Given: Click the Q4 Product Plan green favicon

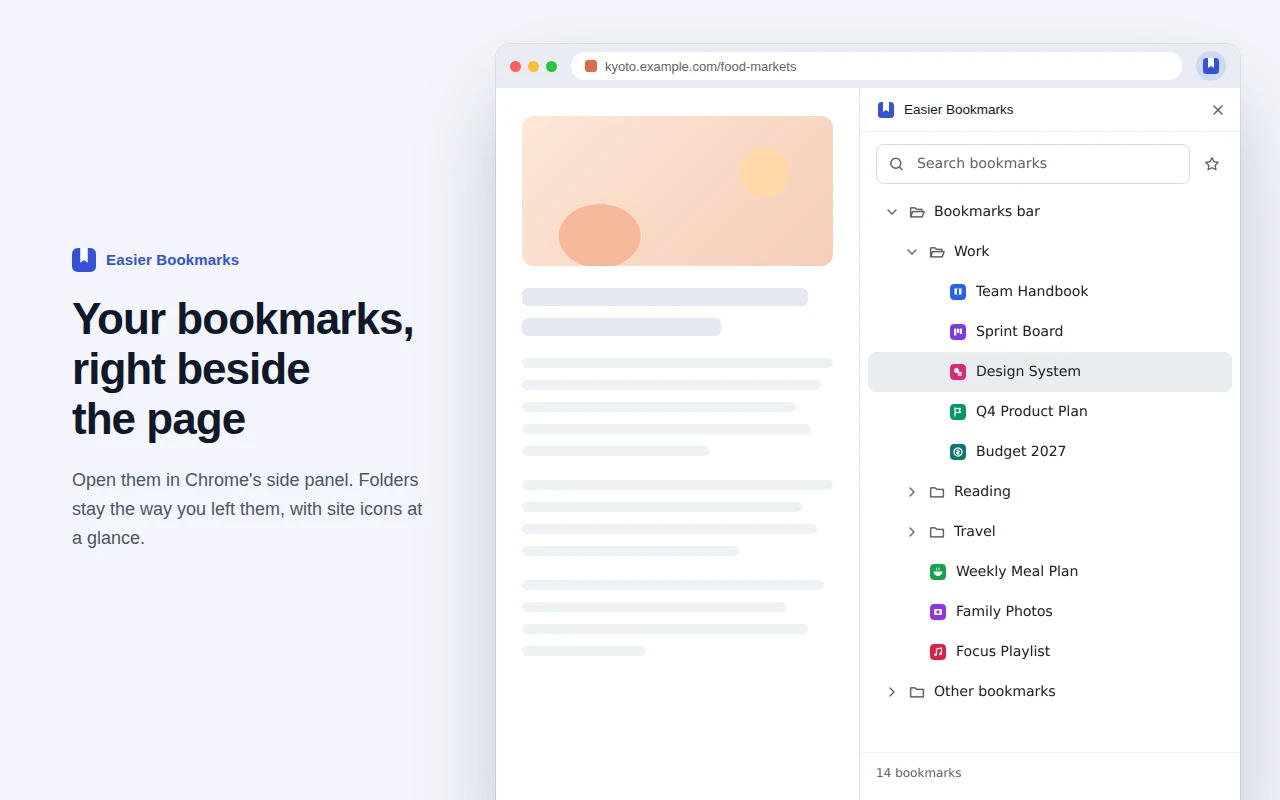Looking at the screenshot, I should point(958,412).
